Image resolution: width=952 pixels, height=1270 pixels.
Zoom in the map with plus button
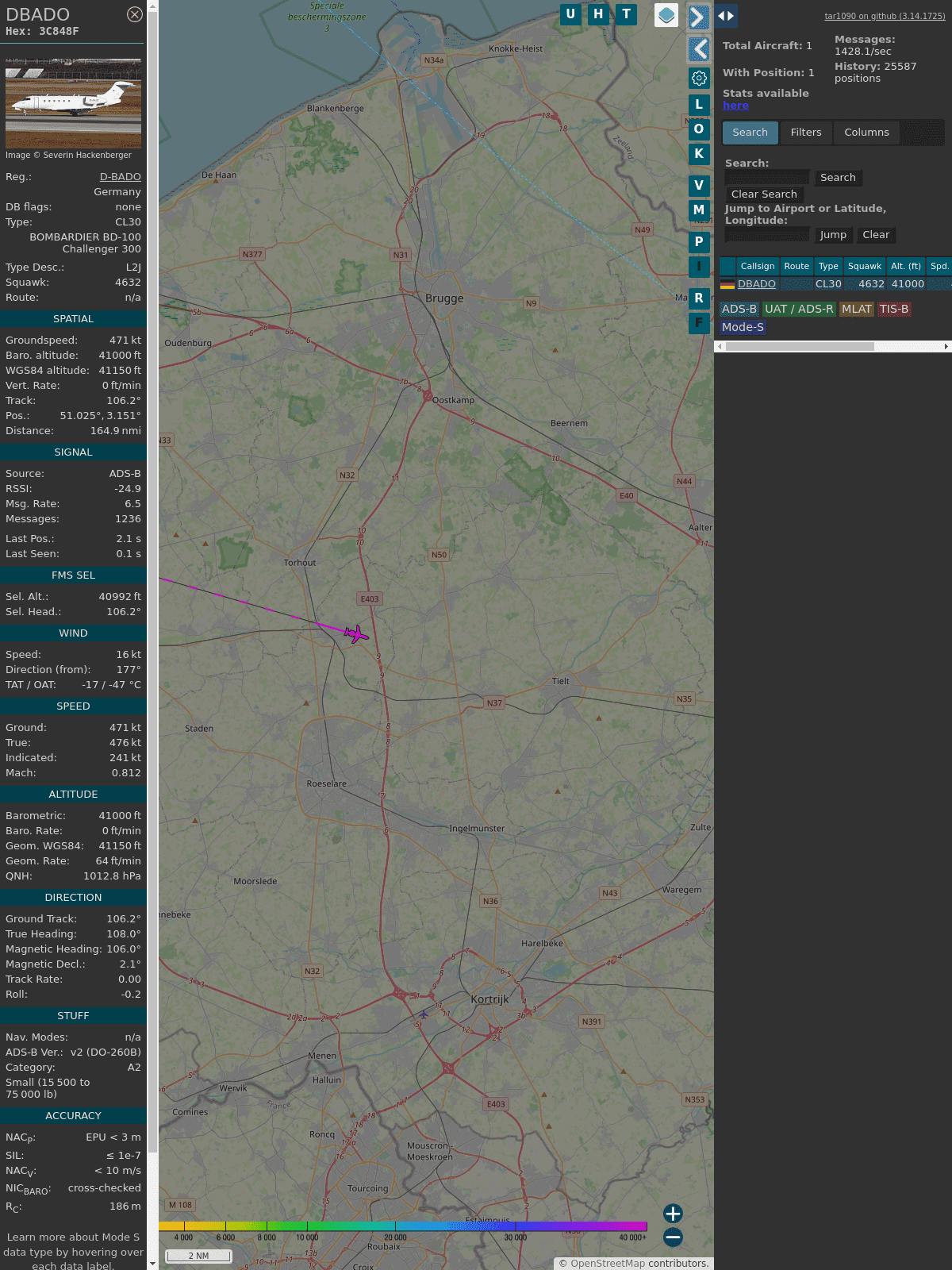pyautogui.click(x=673, y=1214)
